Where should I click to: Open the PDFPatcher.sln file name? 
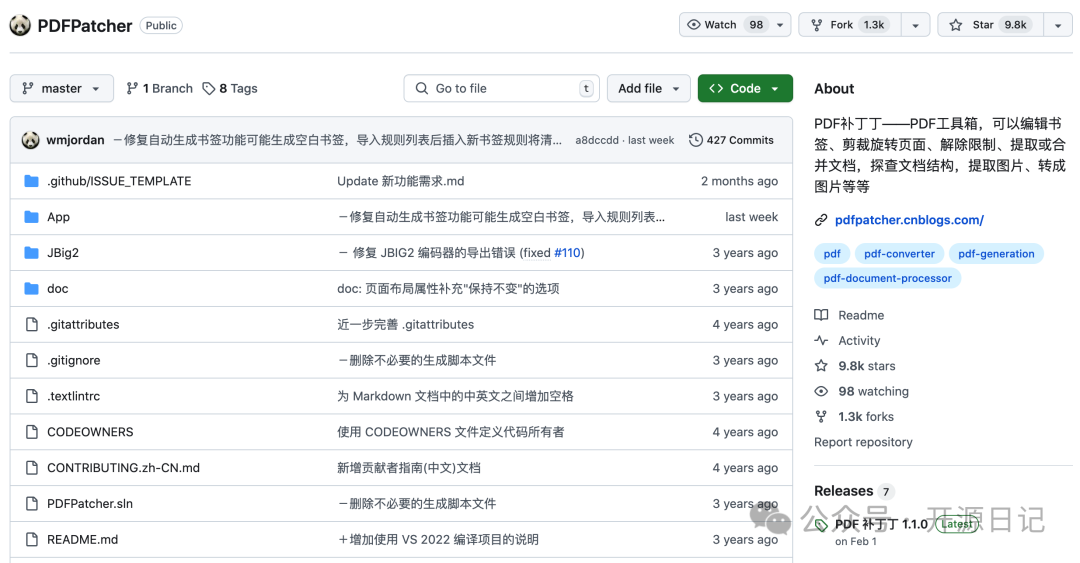click(x=90, y=504)
